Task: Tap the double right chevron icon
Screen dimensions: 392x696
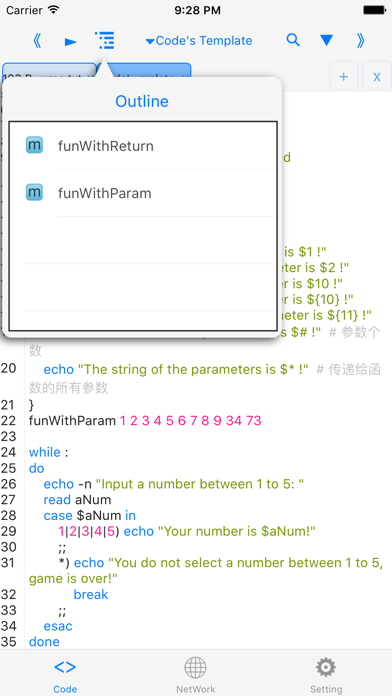Action: pyautogui.click(x=360, y=41)
